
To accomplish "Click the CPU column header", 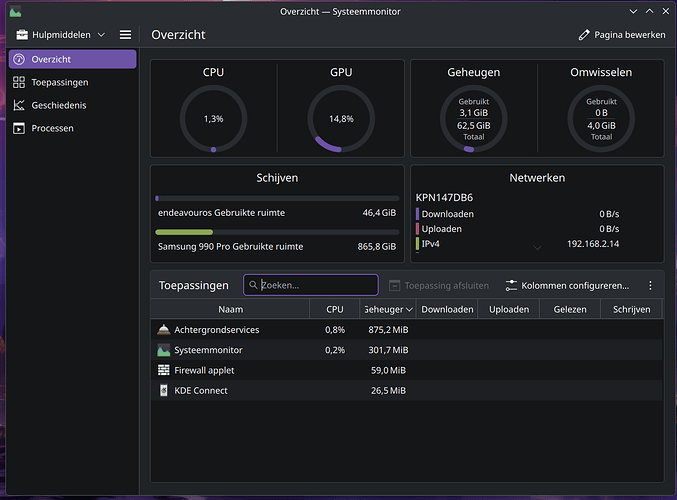I will tap(334, 310).
